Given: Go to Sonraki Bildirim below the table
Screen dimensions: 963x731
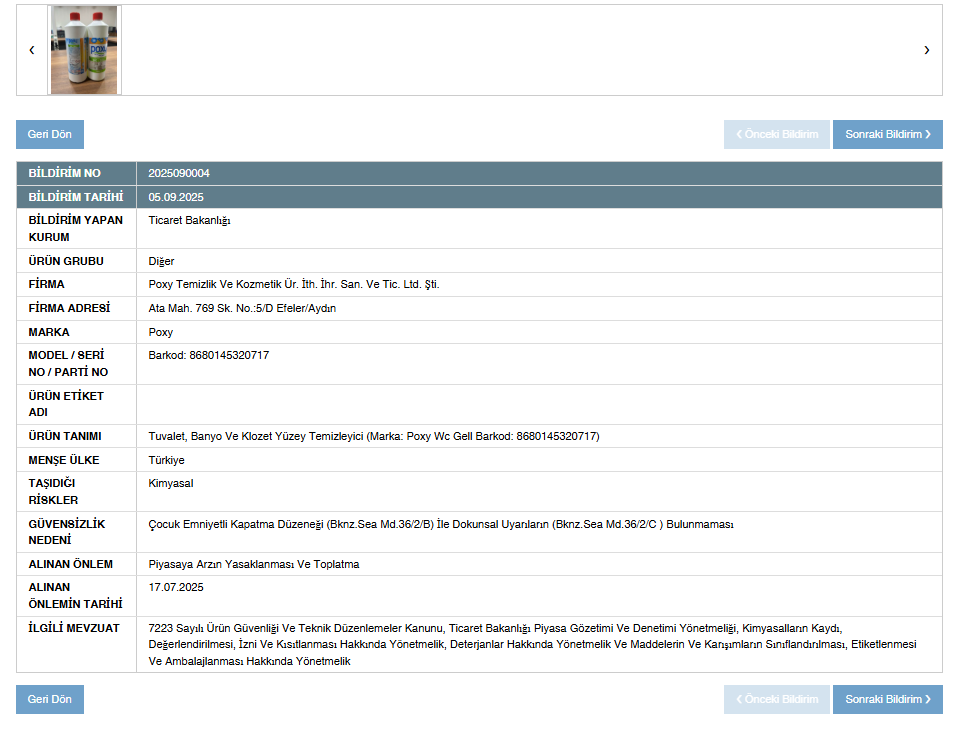Looking at the screenshot, I should coord(887,699).
